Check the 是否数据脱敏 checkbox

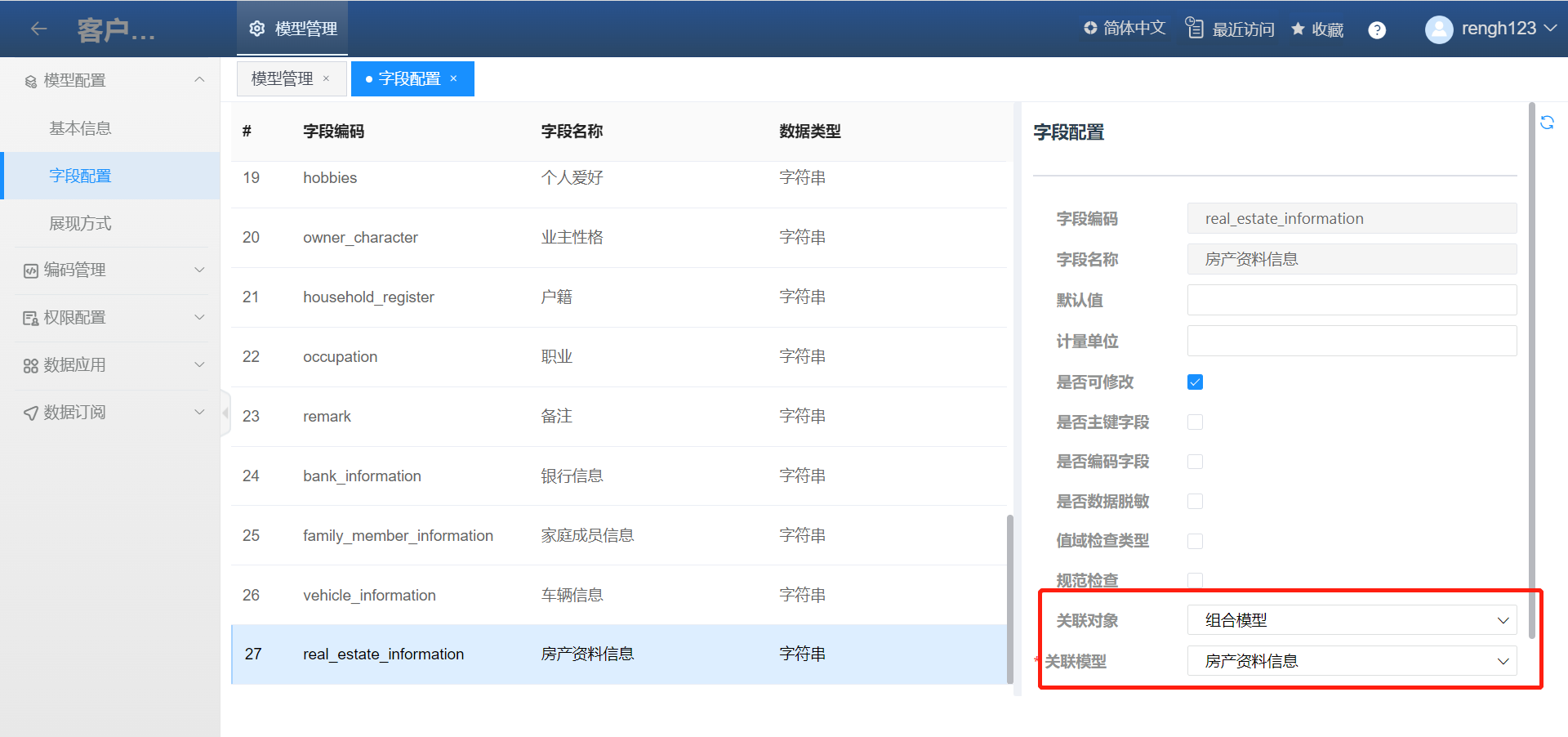[1195, 502]
